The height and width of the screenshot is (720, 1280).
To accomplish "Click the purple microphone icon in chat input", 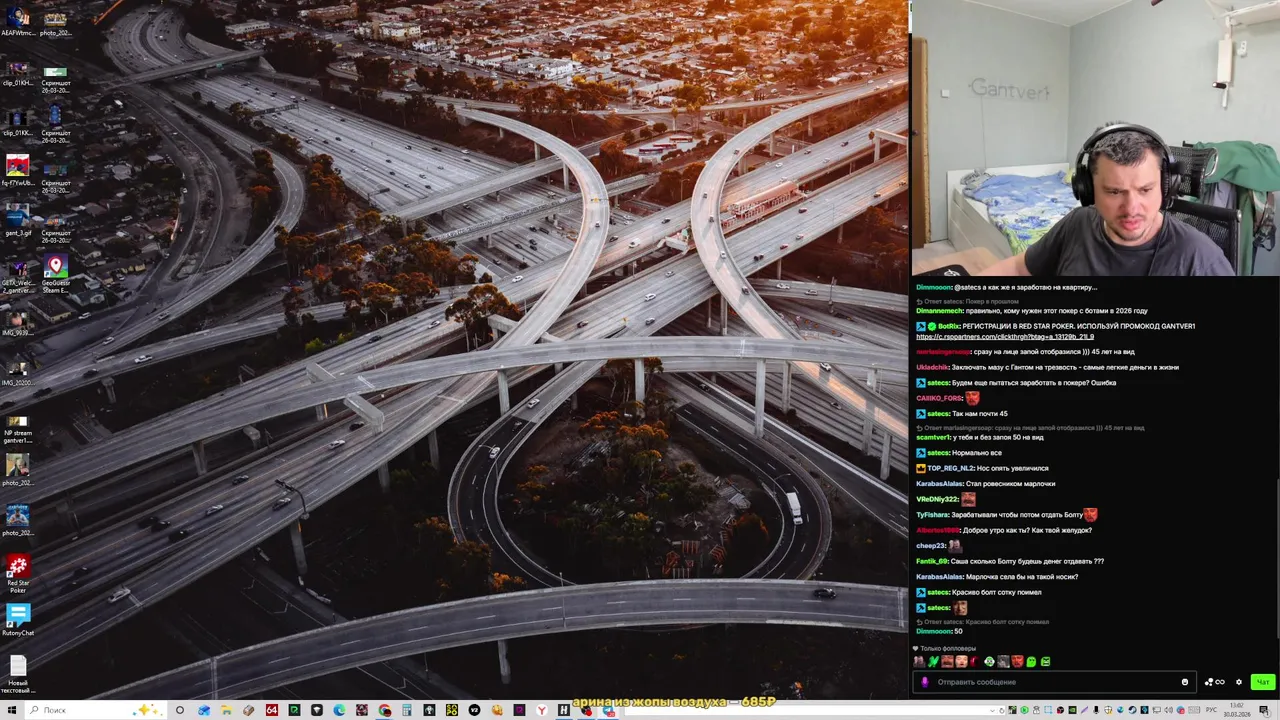I will (925, 682).
